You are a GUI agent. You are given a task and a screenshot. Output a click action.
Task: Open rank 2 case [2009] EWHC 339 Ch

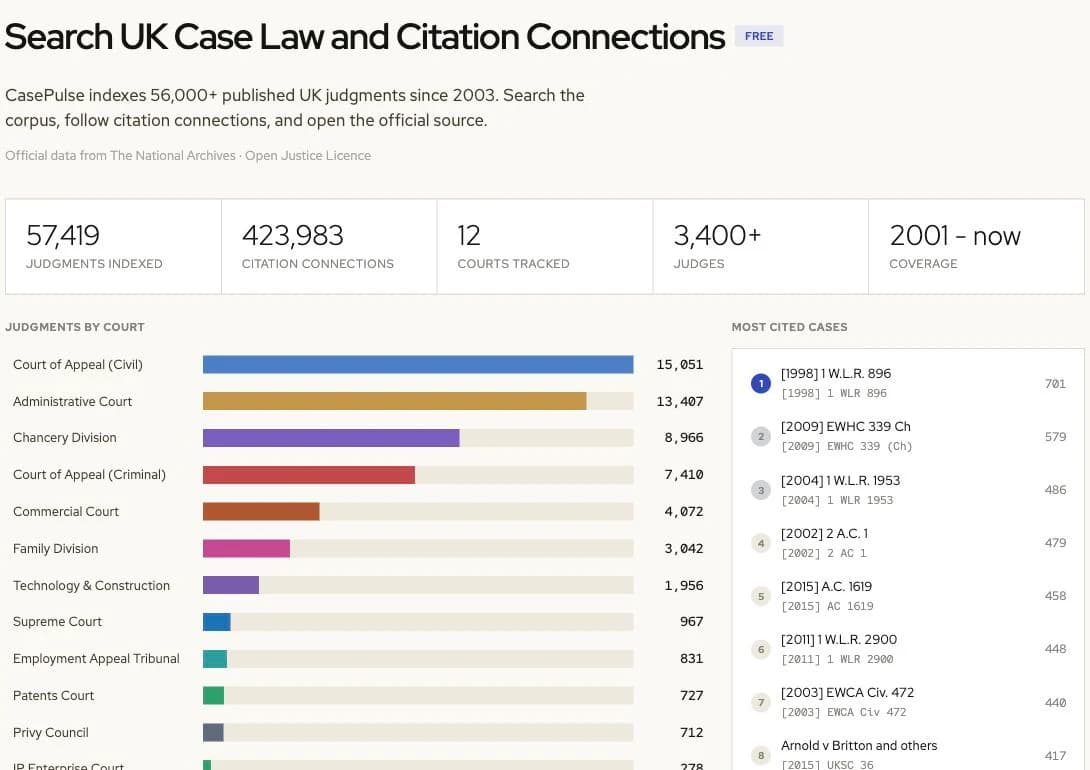(x=845, y=427)
